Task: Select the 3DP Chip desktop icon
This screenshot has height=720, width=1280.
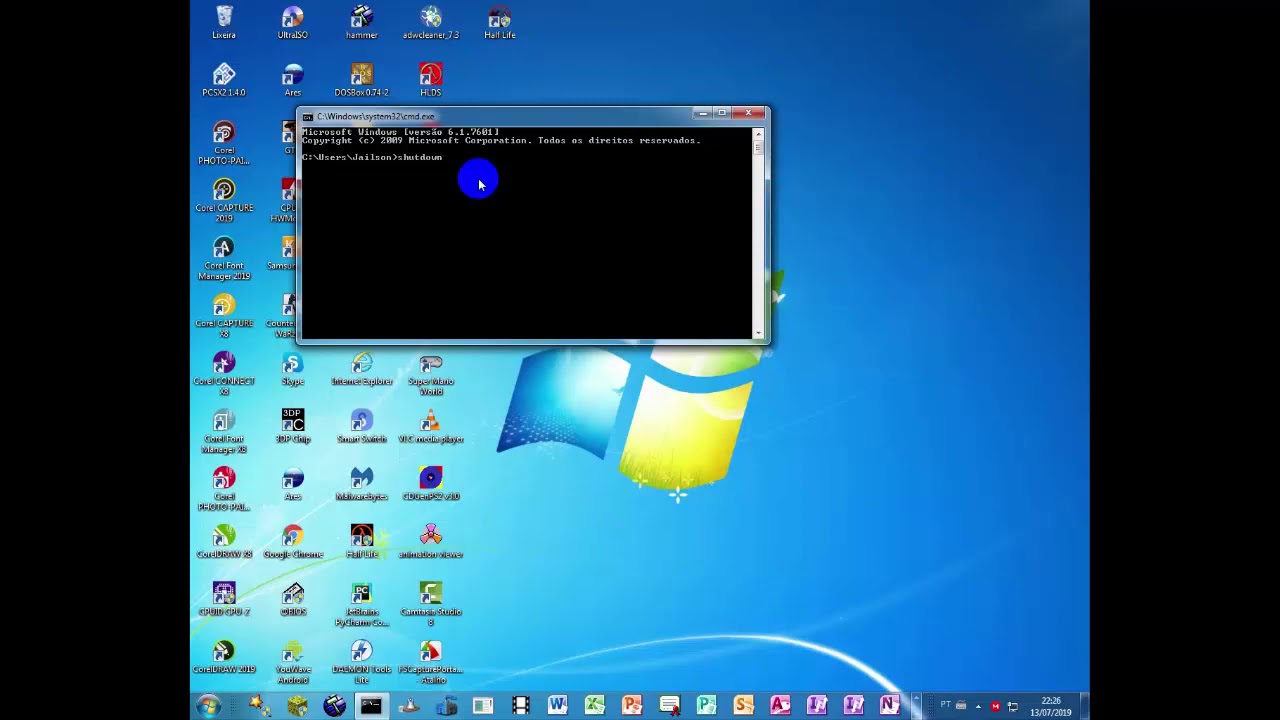Action: (292, 426)
